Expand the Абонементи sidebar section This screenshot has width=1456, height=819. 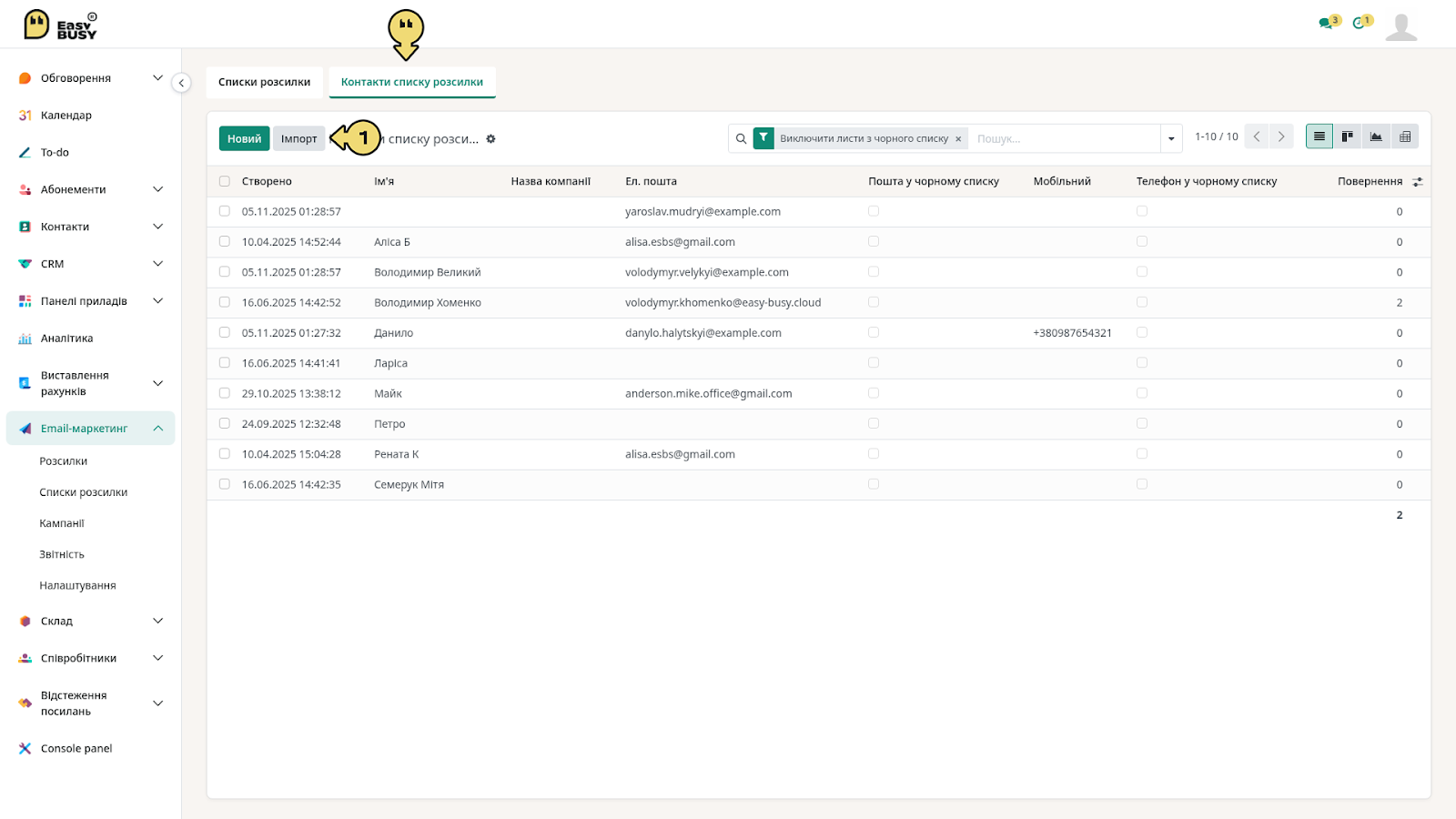pos(157,190)
